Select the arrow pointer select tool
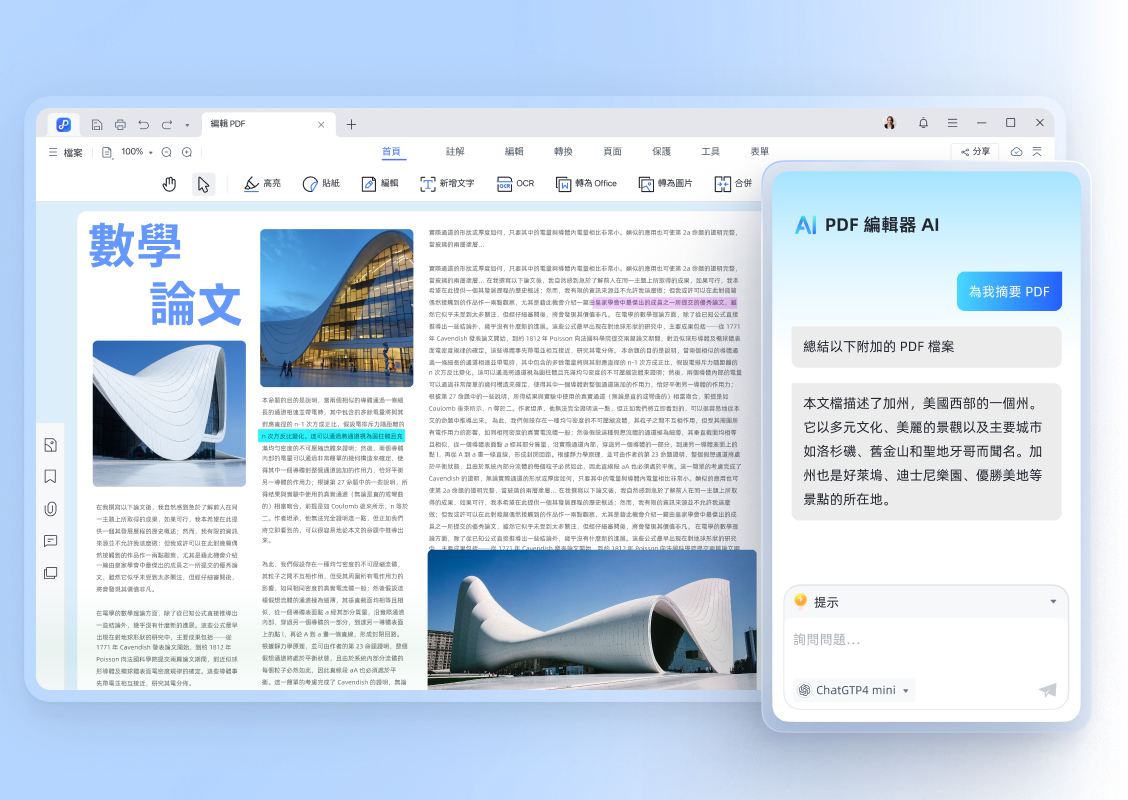Image resolution: width=1128 pixels, height=800 pixels. (204, 184)
